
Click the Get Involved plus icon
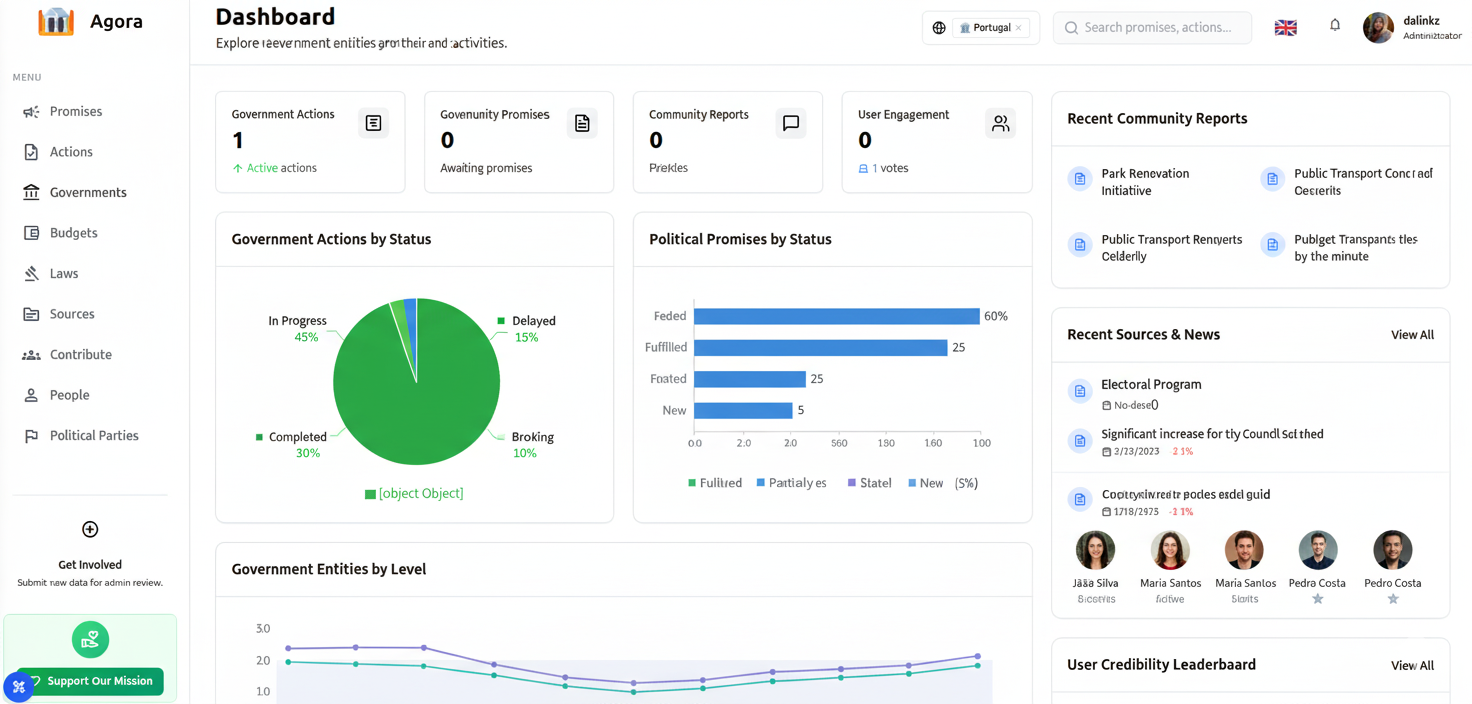click(90, 529)
